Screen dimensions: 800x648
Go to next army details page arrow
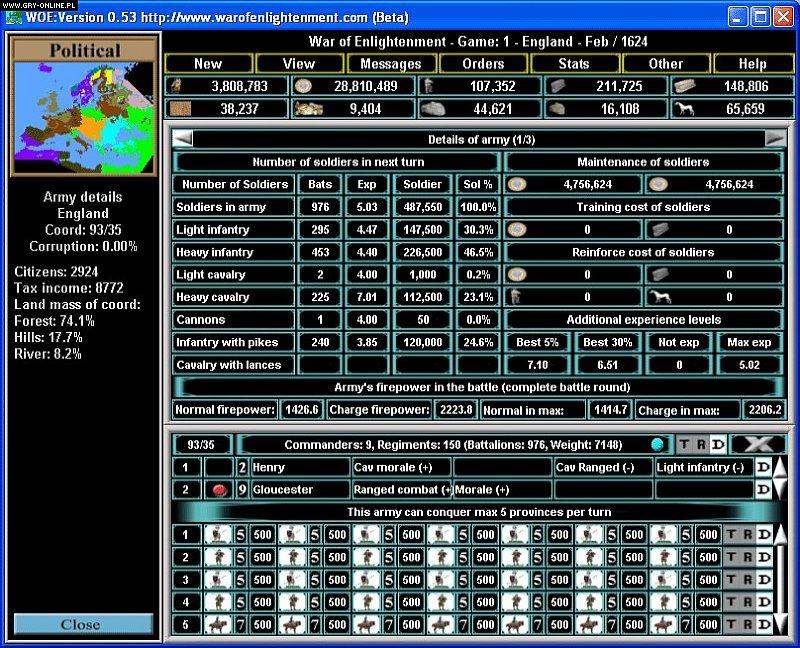775,139
